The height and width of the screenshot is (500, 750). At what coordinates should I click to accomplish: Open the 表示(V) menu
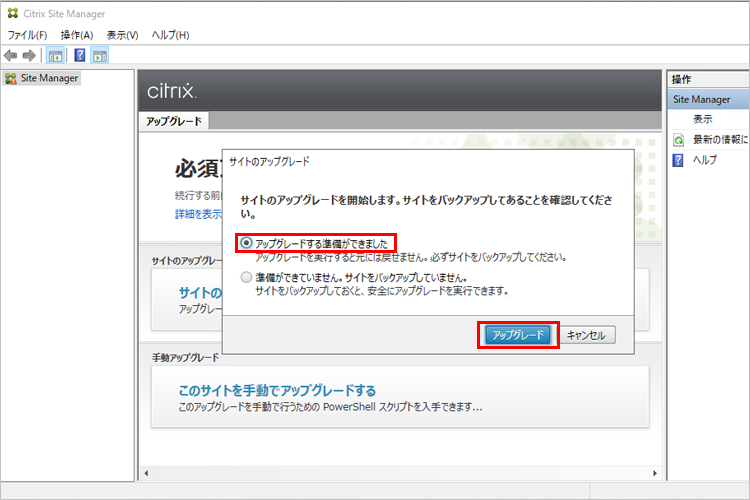click(x=122, y=35)
